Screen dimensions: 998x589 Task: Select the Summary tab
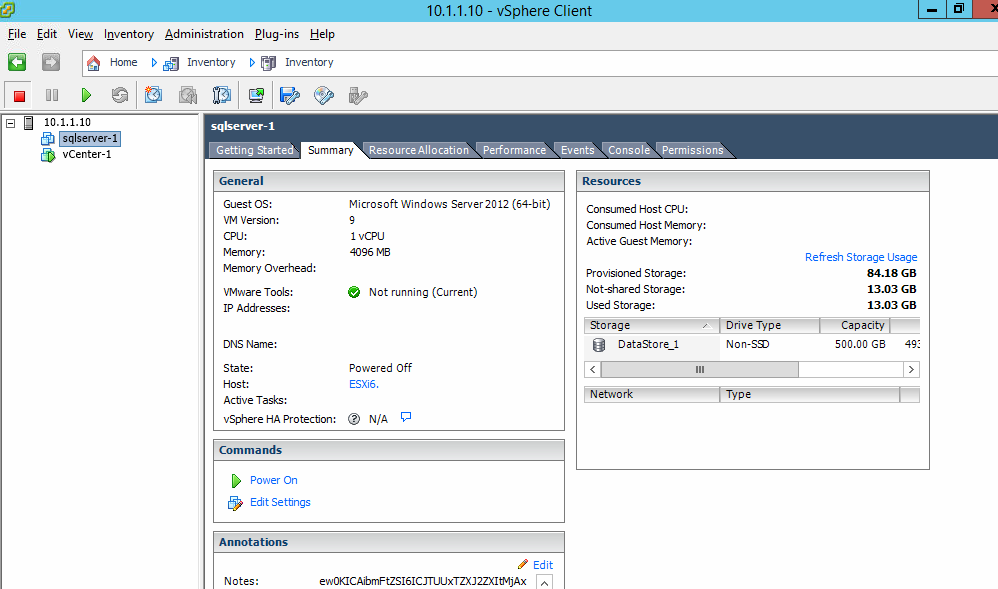[x=331, y=150]
